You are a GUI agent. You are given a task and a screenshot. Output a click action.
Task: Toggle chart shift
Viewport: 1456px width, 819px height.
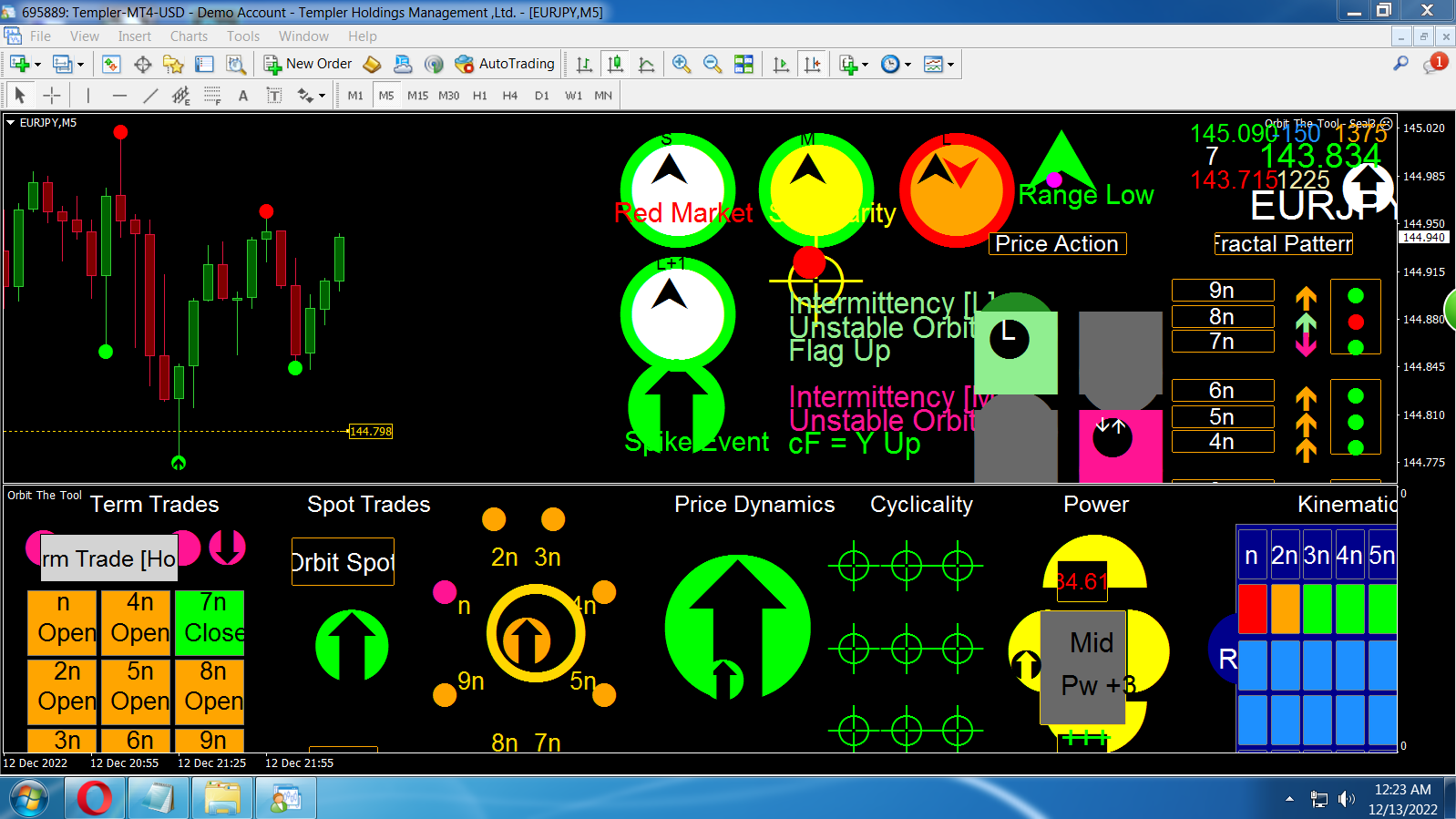pos(812,64)
